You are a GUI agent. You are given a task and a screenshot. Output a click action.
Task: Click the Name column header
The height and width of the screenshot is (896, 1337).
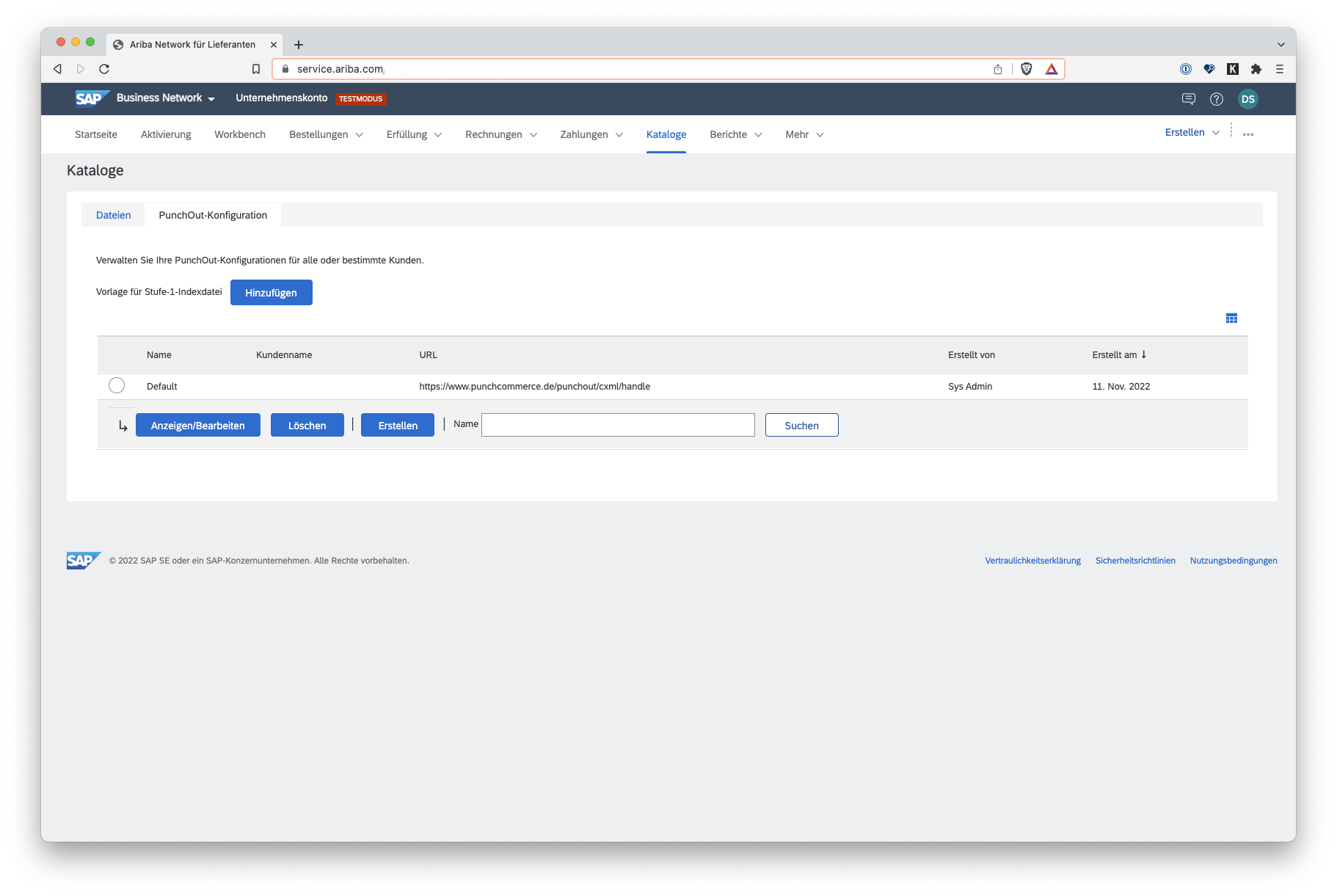[x=159, y=354]
